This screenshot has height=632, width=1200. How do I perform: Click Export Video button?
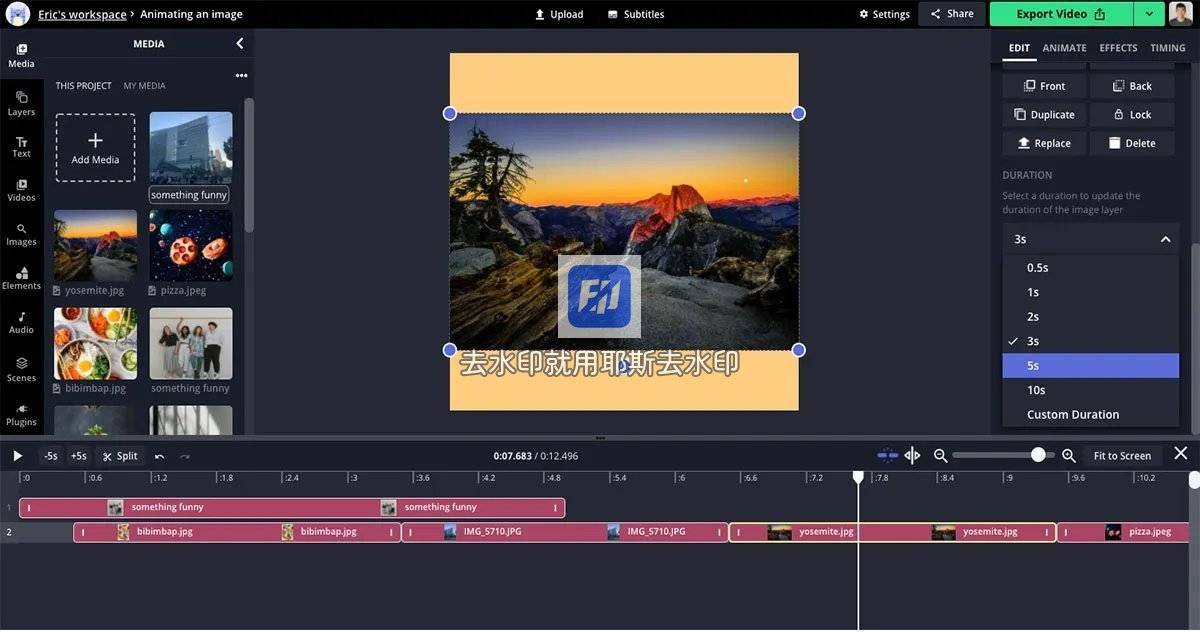(1061, 14)
